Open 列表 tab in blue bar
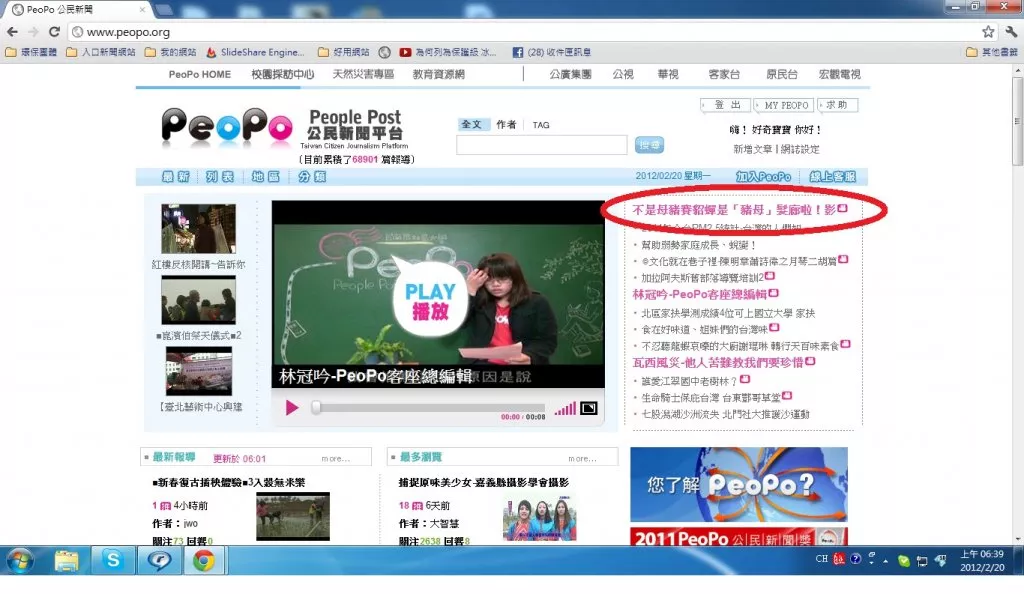The height and width of the screenshot is (594, 1024). [x=219, y=177]
